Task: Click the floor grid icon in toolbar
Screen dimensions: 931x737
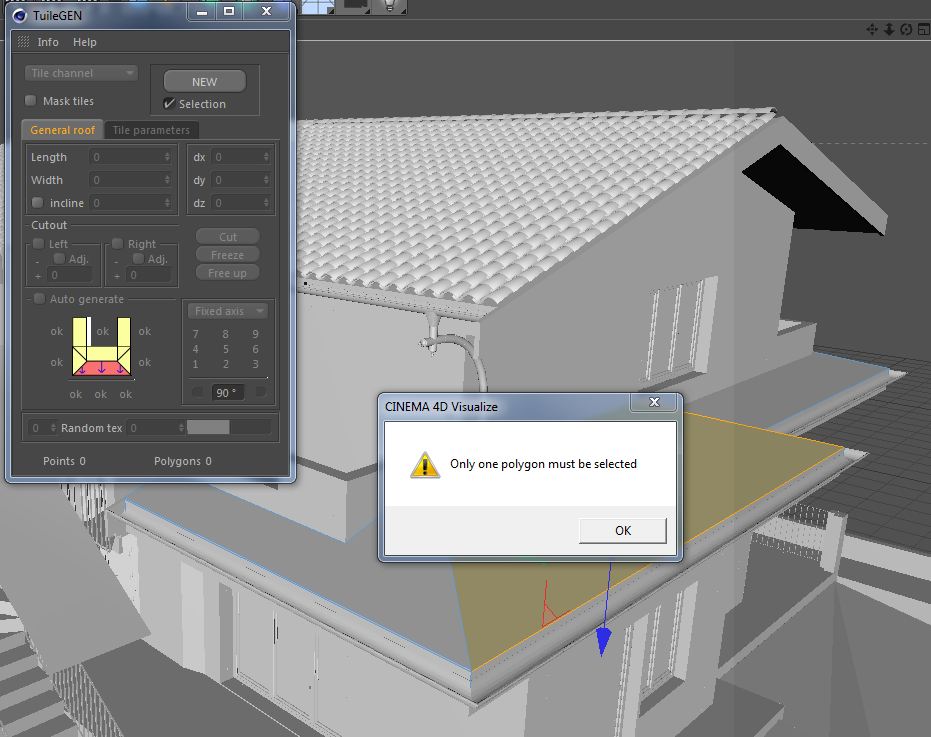Action: click(318, 6)
